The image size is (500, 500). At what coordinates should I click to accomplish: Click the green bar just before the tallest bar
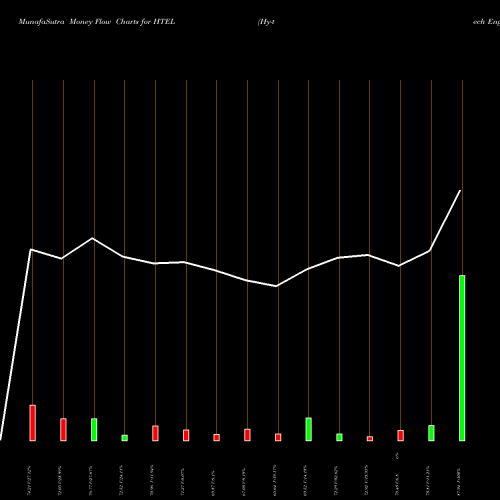(431, 433)
